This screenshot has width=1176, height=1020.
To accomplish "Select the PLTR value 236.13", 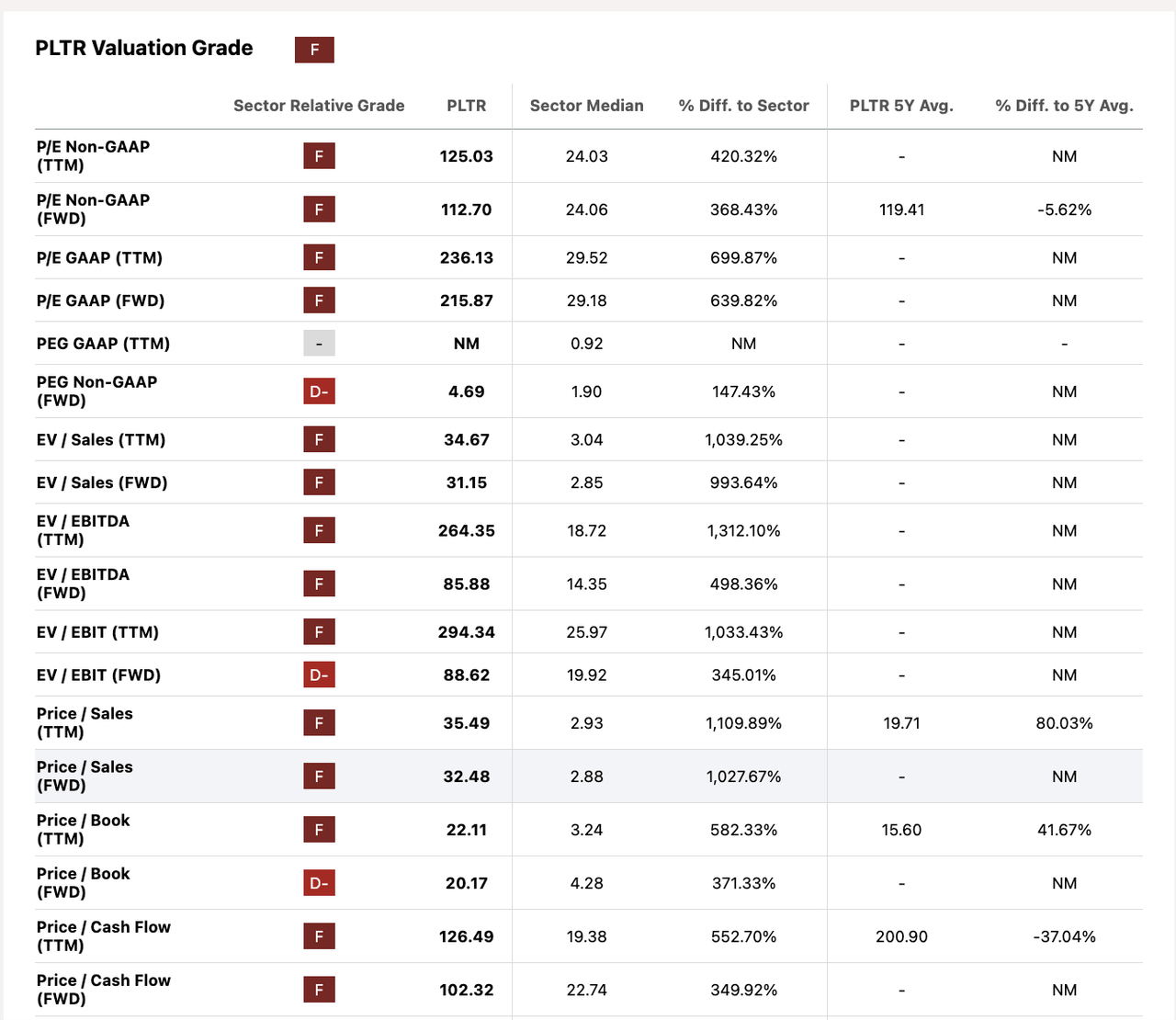I will tap(467, 258).
